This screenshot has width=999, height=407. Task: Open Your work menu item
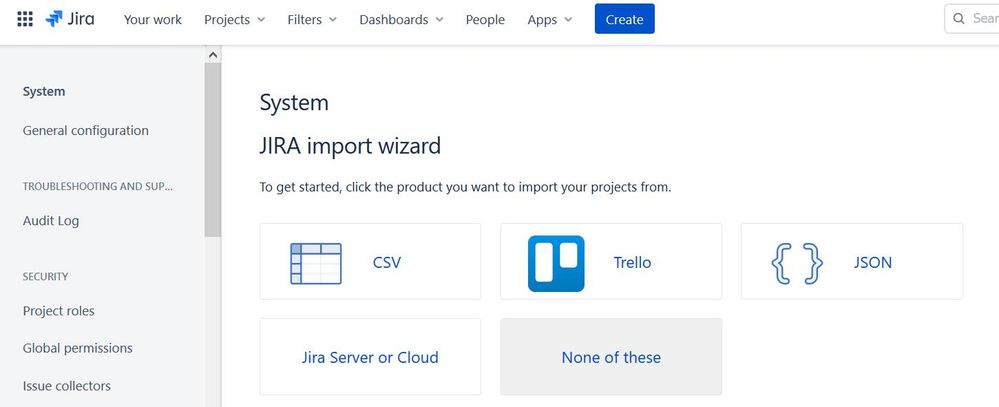click(x=153, y=20)
